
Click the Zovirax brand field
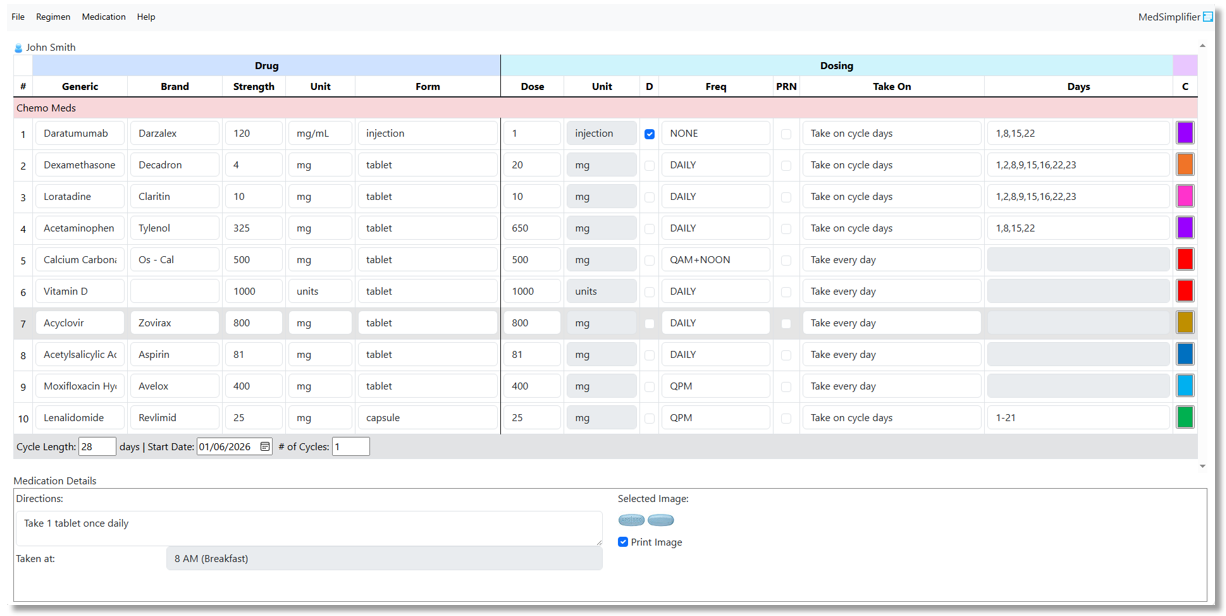pos(175,323)
